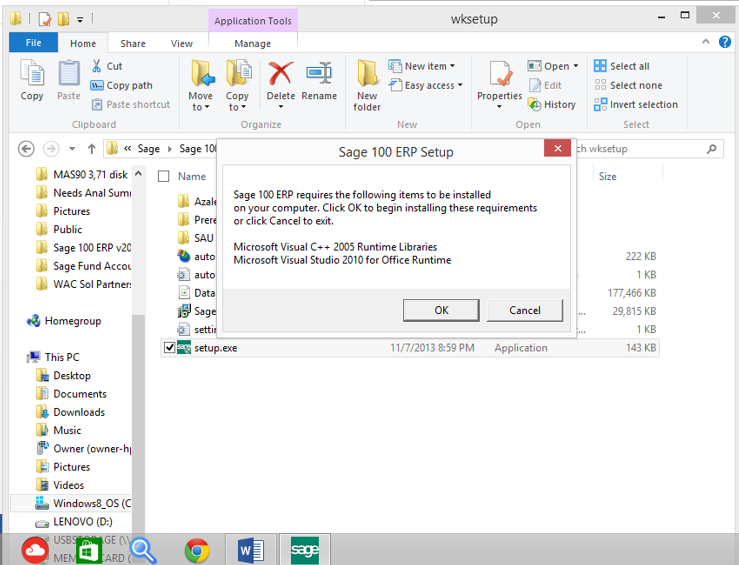Viewport: 739px width, 565px height.
Task: Click Sage in the address breadcrumb
Action: pos(148,149)
